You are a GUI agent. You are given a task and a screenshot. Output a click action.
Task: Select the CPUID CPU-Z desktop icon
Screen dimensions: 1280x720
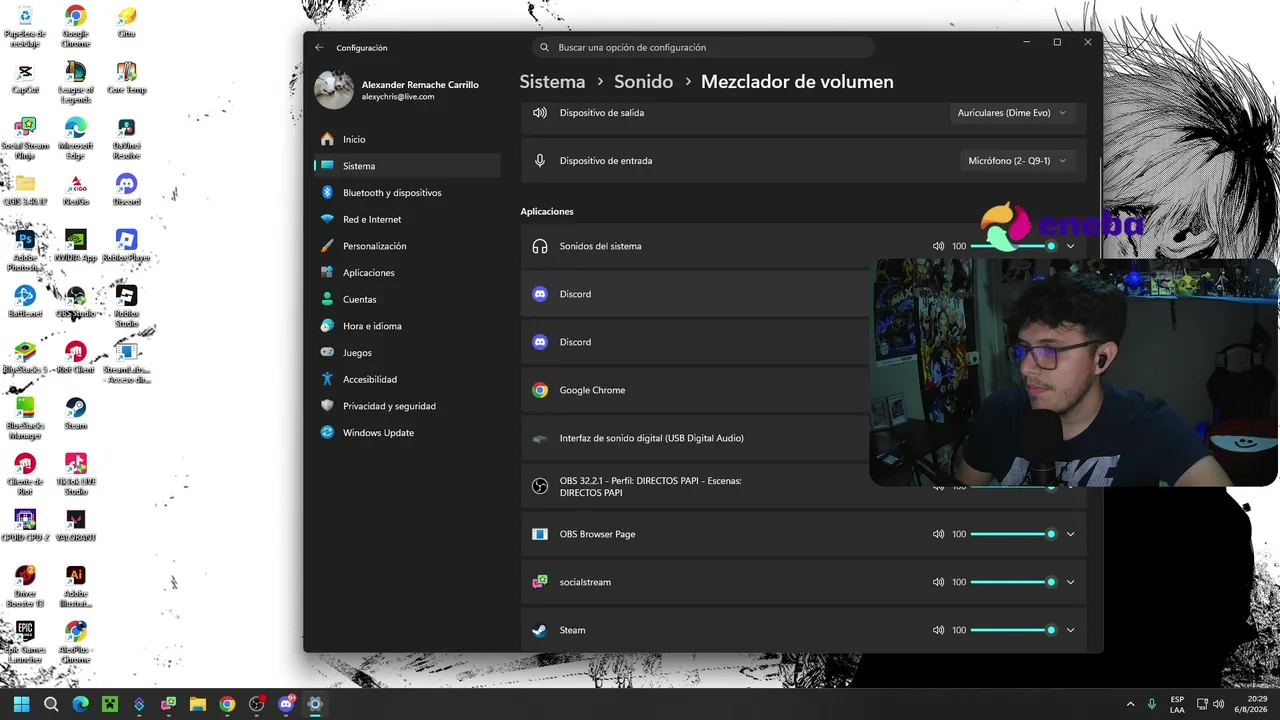pyautogui.click(x=25, y=527)
